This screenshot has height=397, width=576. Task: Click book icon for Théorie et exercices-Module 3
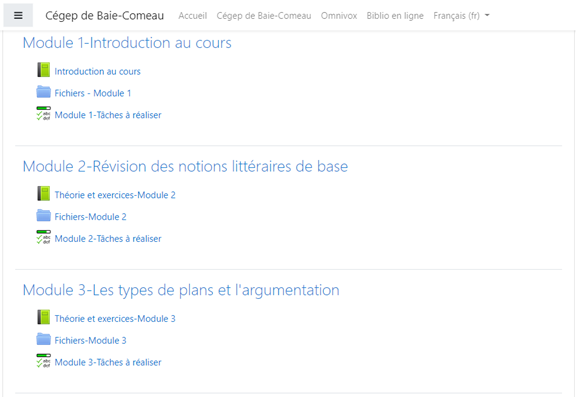click(x=43, y=317)
